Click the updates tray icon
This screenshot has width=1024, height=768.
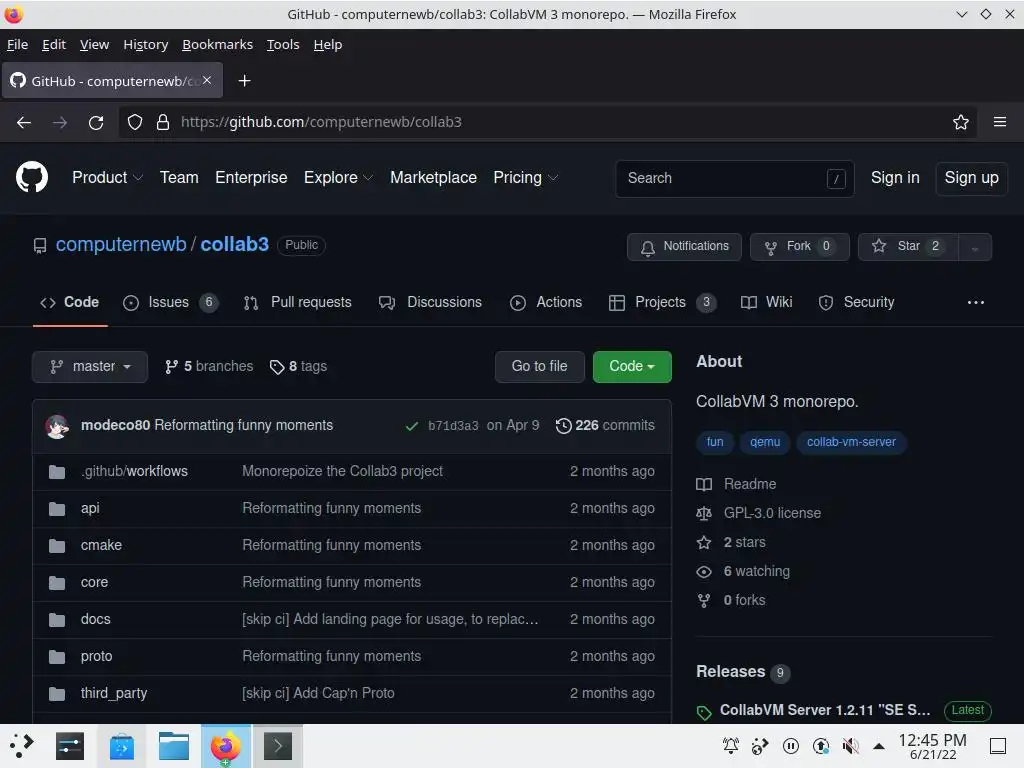click(820, 746)
